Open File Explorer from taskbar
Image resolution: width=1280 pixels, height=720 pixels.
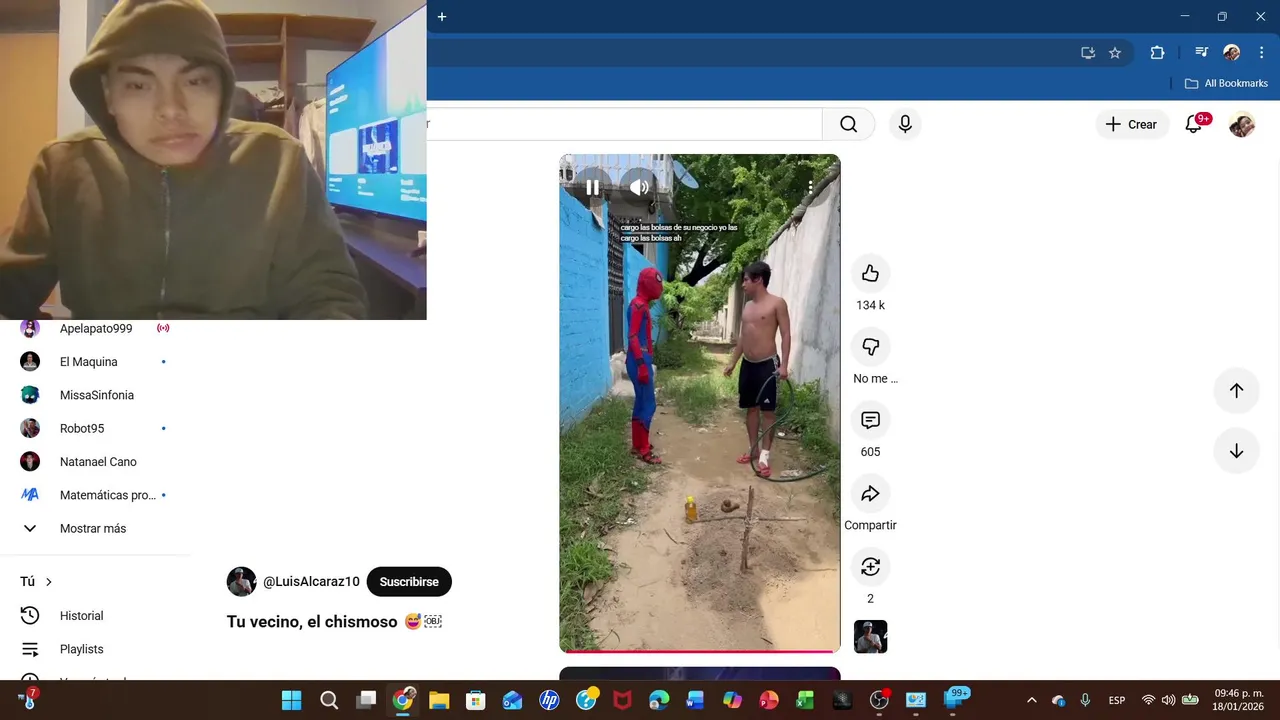click(439, 700)
